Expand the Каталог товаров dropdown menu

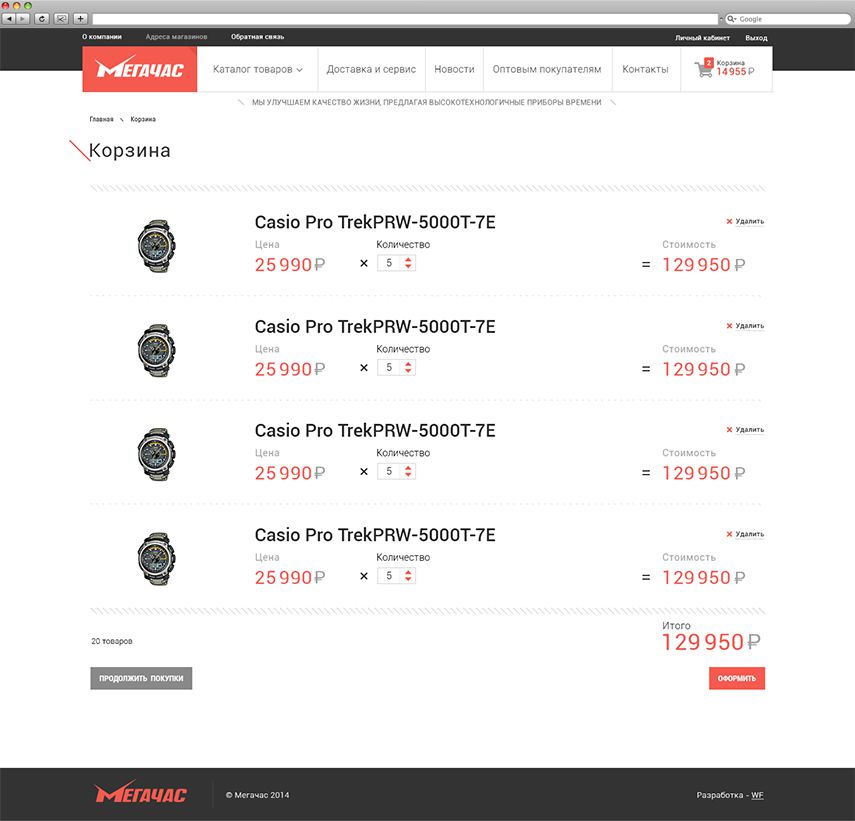tap(257, 69)
